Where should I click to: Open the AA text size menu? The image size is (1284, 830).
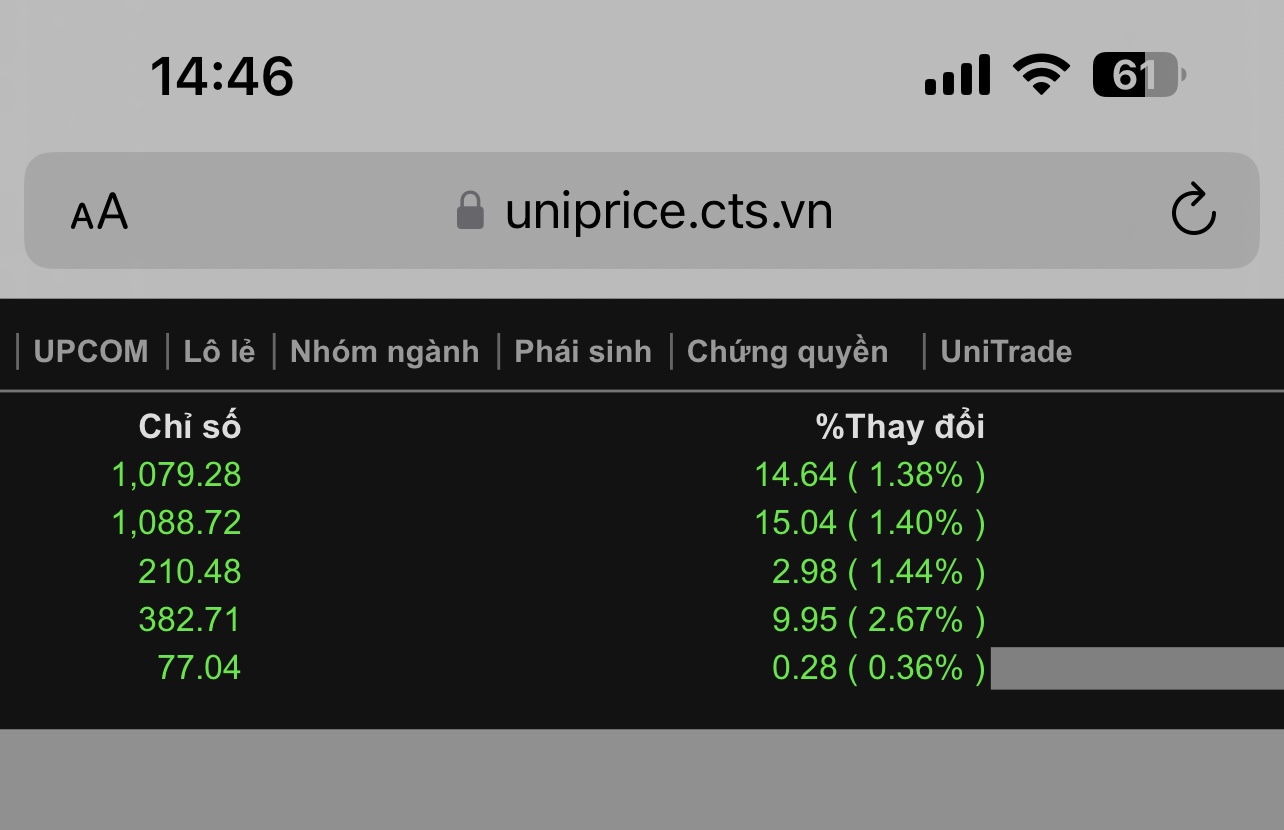point(99,212)
